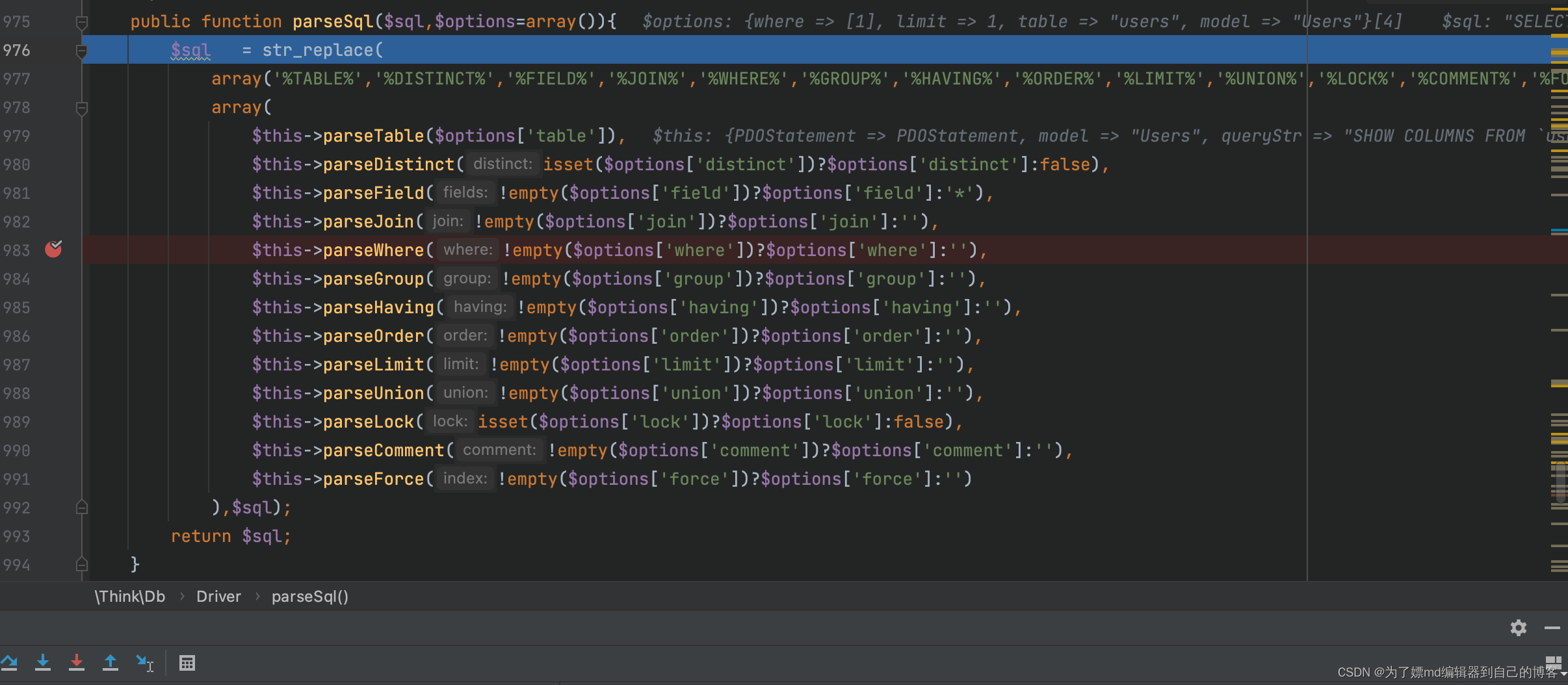
Task: Click the '%WHERE%' string on line 977
Action: click(744, 79)
